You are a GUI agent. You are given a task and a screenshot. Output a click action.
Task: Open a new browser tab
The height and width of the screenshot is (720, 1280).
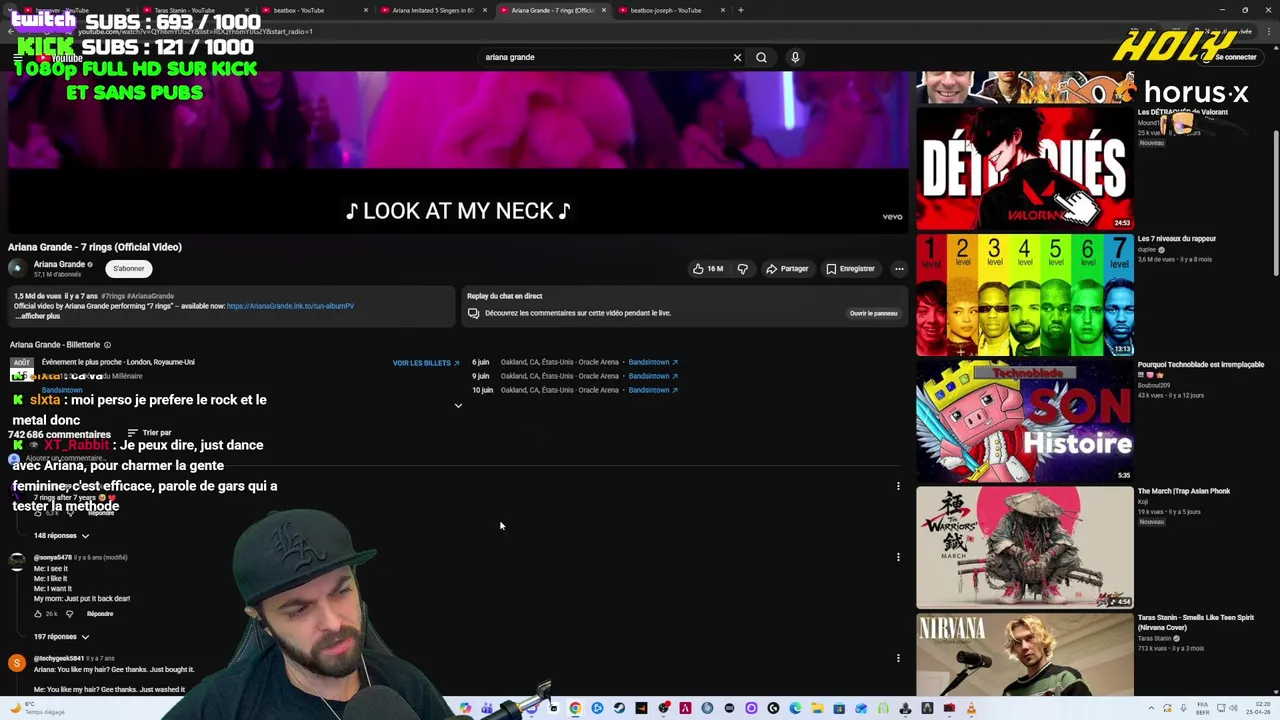click(740, 10)
